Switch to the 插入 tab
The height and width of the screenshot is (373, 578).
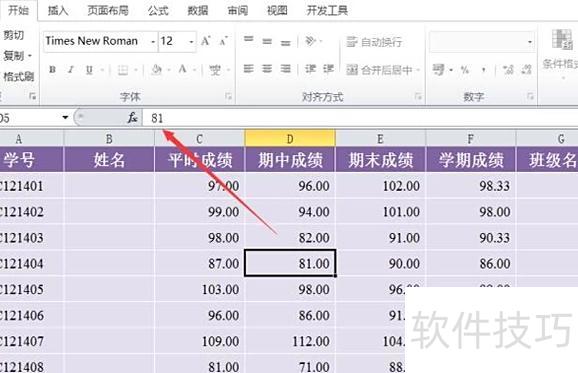[x=58, y=10]
